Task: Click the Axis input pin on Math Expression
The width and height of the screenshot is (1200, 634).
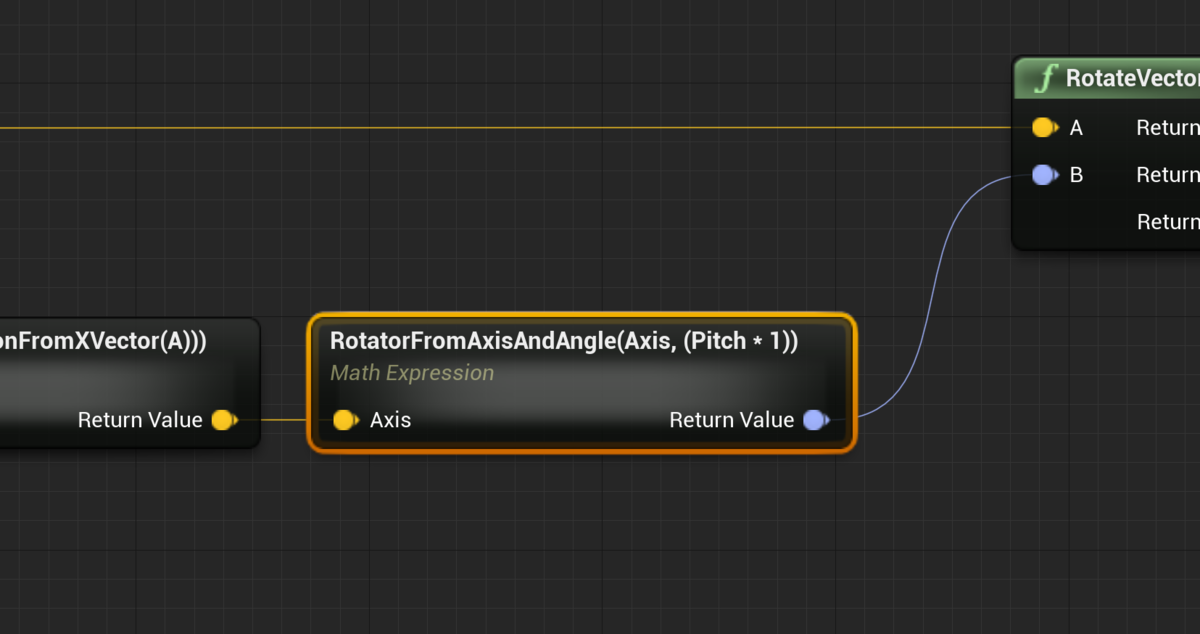Action: pos(346,420)
